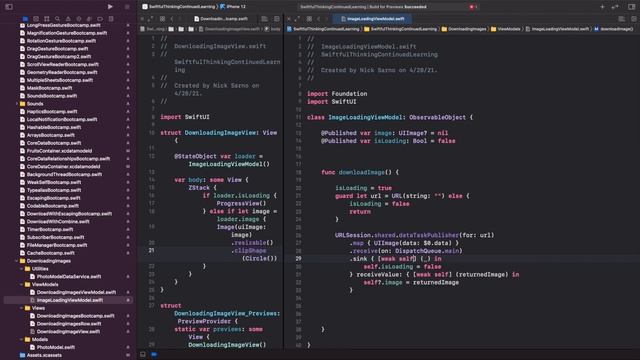The image size is (640, 360).
Task: Go back in left editor history
Action: click(x=172, y=19)
